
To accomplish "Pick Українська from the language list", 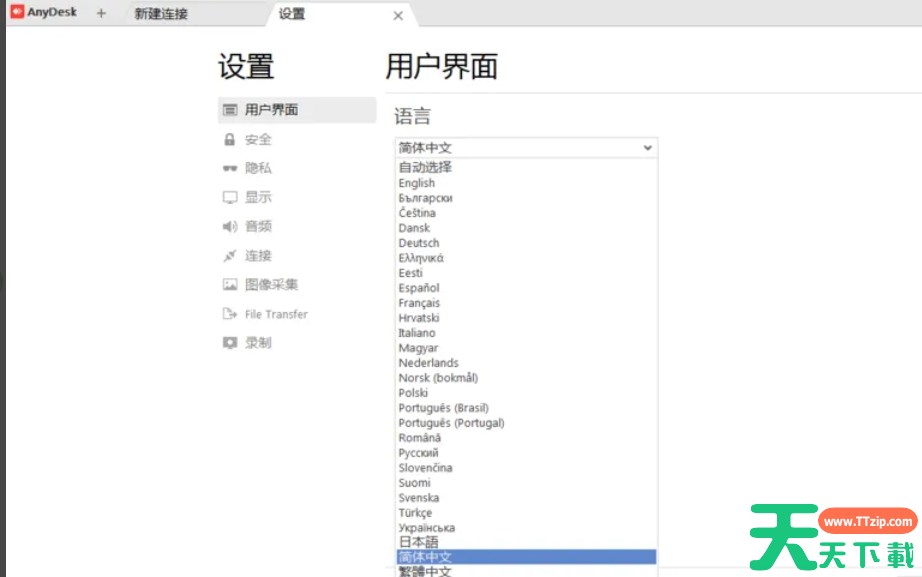I will [526, 528].
